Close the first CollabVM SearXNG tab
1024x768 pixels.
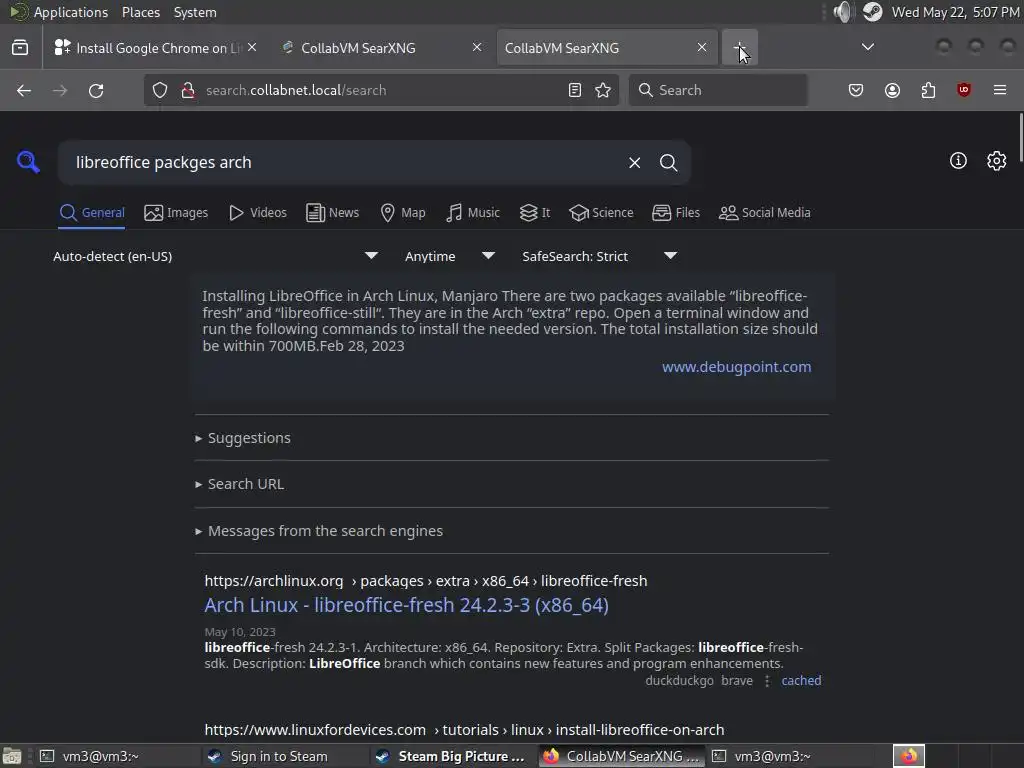click(477, 47)
